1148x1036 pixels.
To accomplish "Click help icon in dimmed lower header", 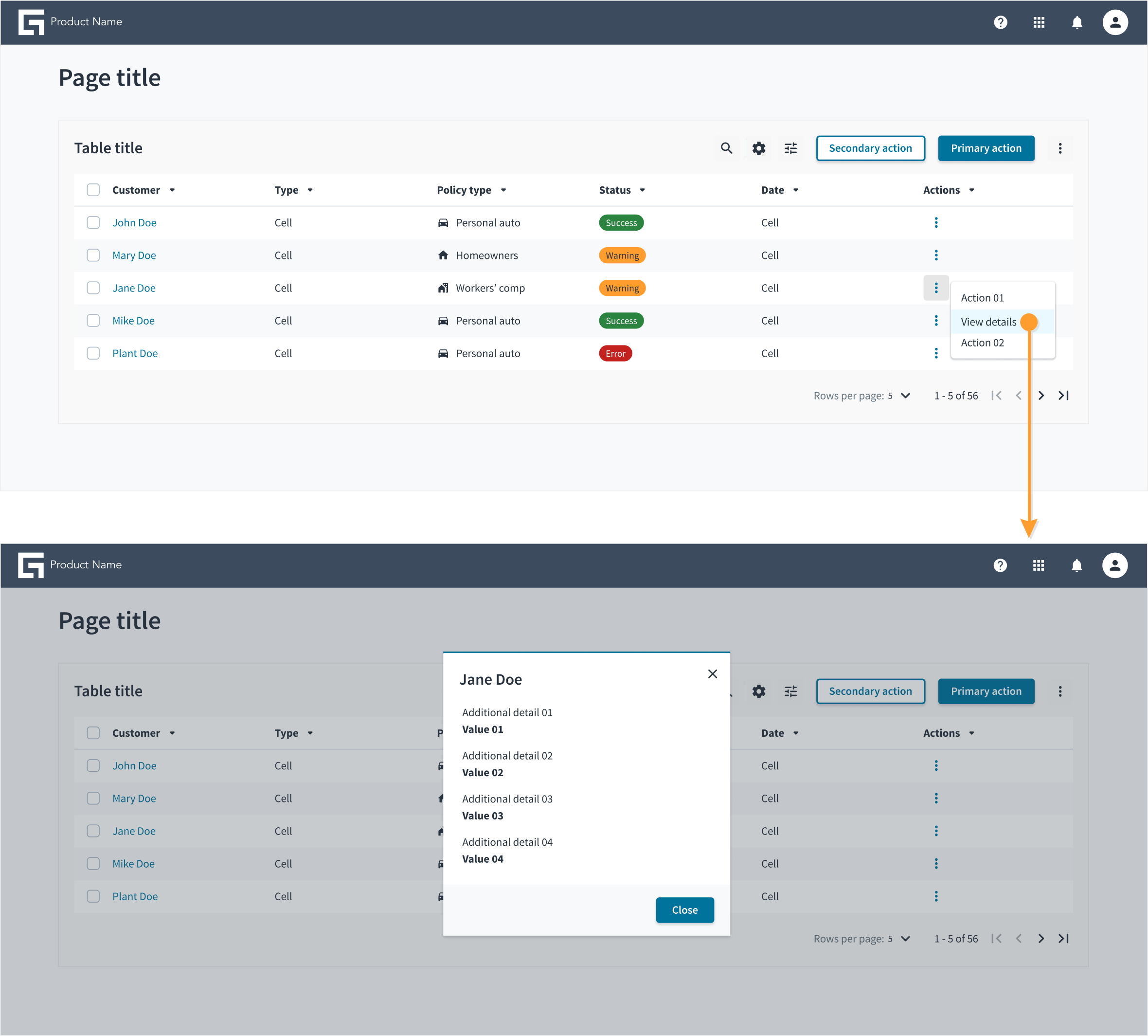I will [x=1000, y=565].
